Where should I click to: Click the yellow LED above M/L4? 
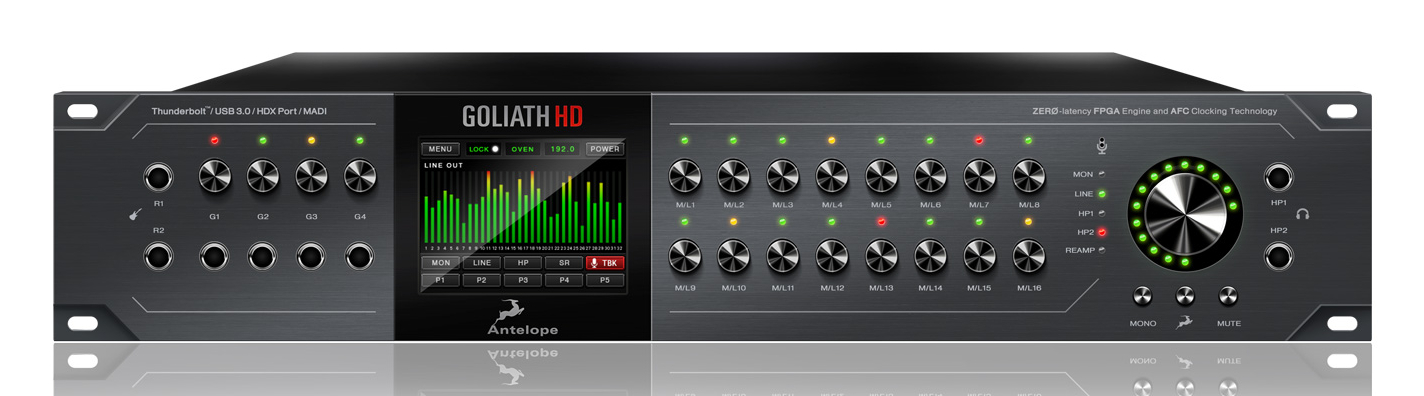[832, 140]
